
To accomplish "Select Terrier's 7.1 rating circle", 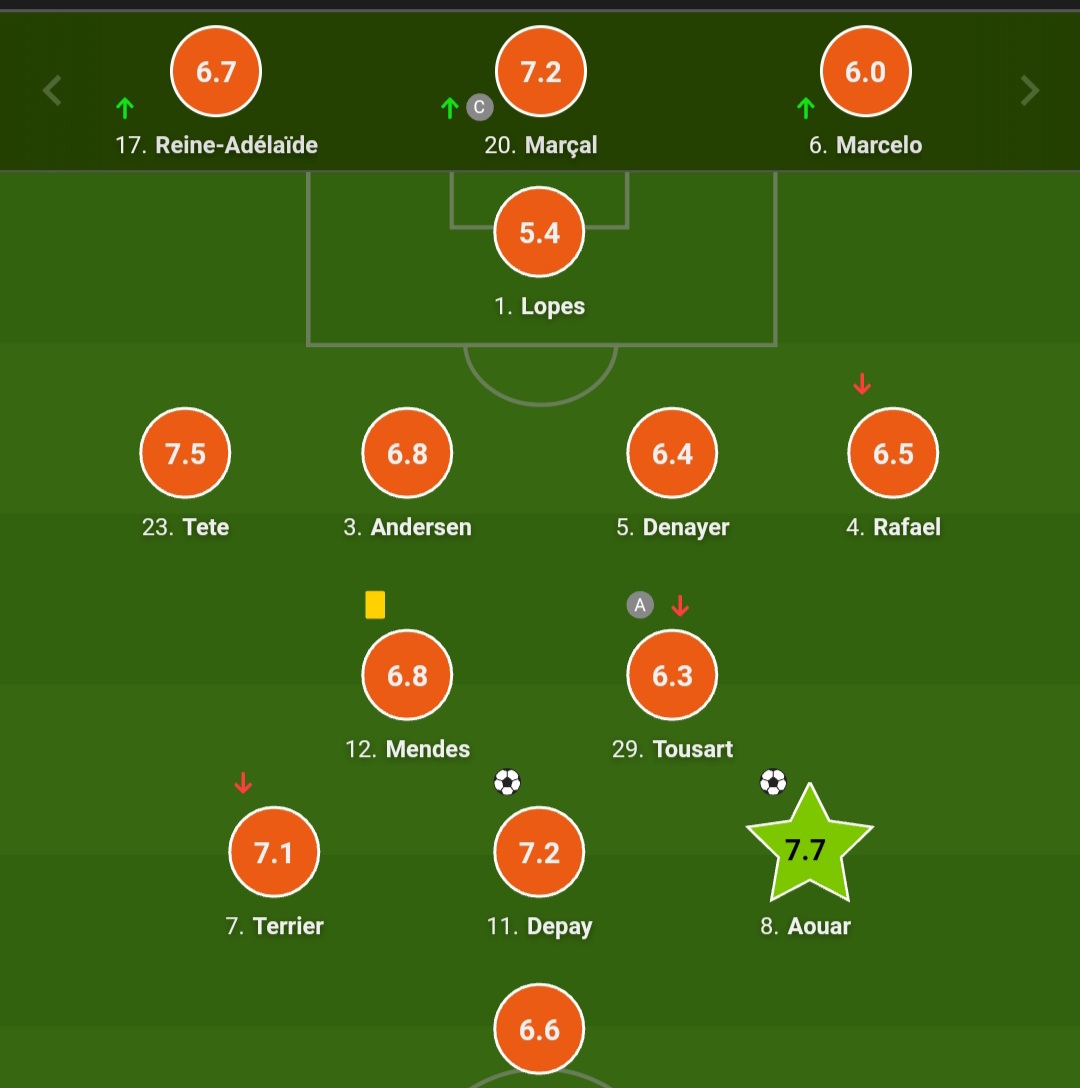I will click(274, 852).
